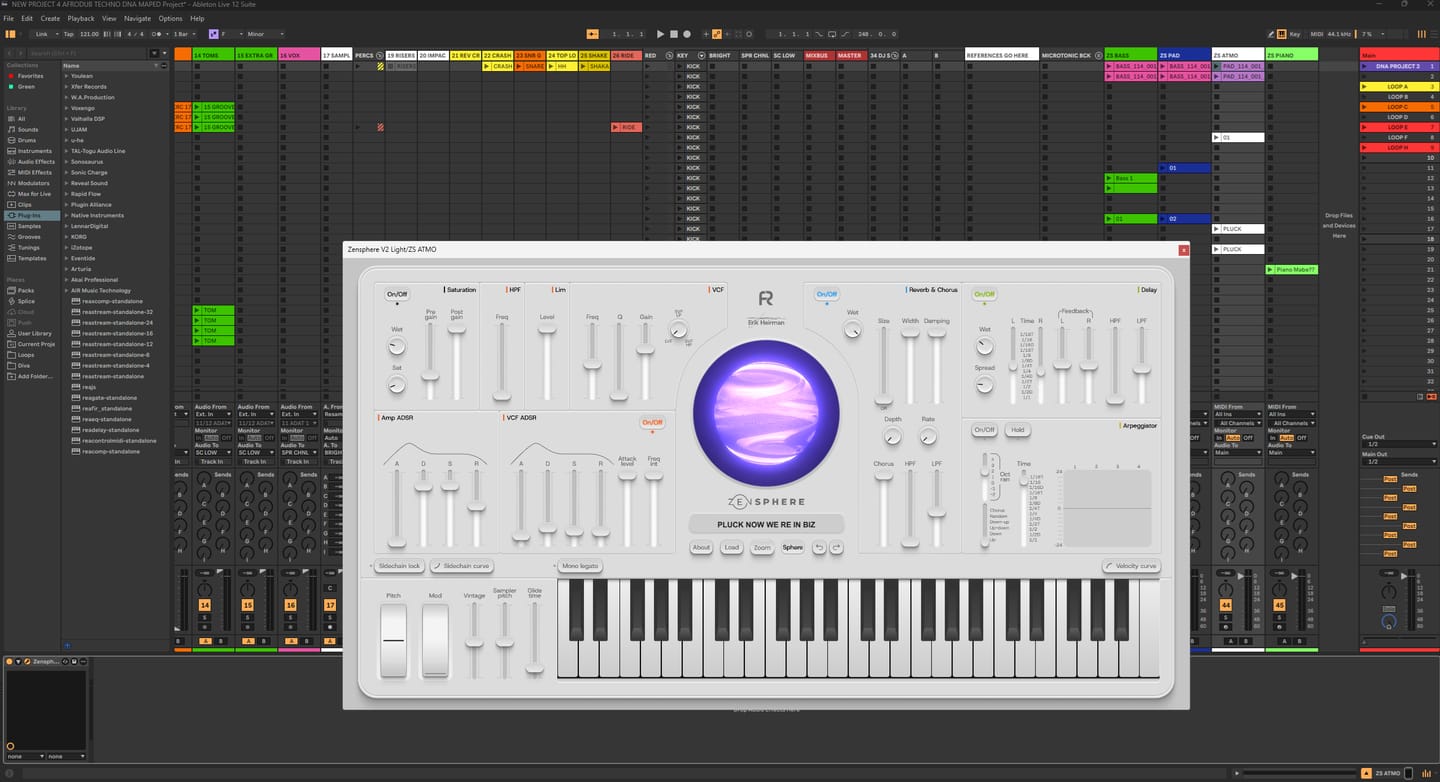Image resolution: width=1440 pixels, height=782 pixels.
Task: Show the Sounds category in browser
Action: click(28, 129)
